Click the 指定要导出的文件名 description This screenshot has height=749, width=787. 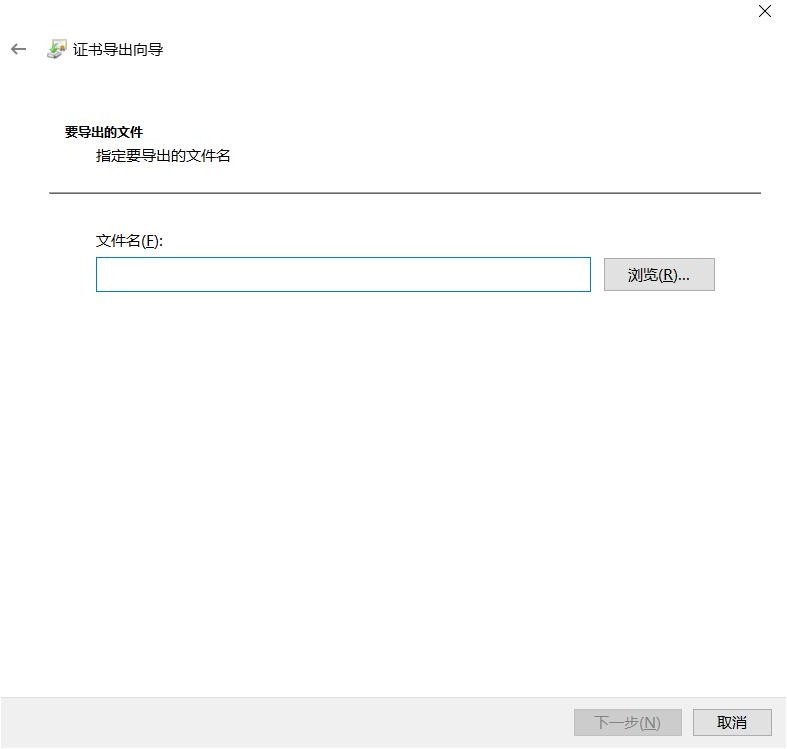pos(163,156)
